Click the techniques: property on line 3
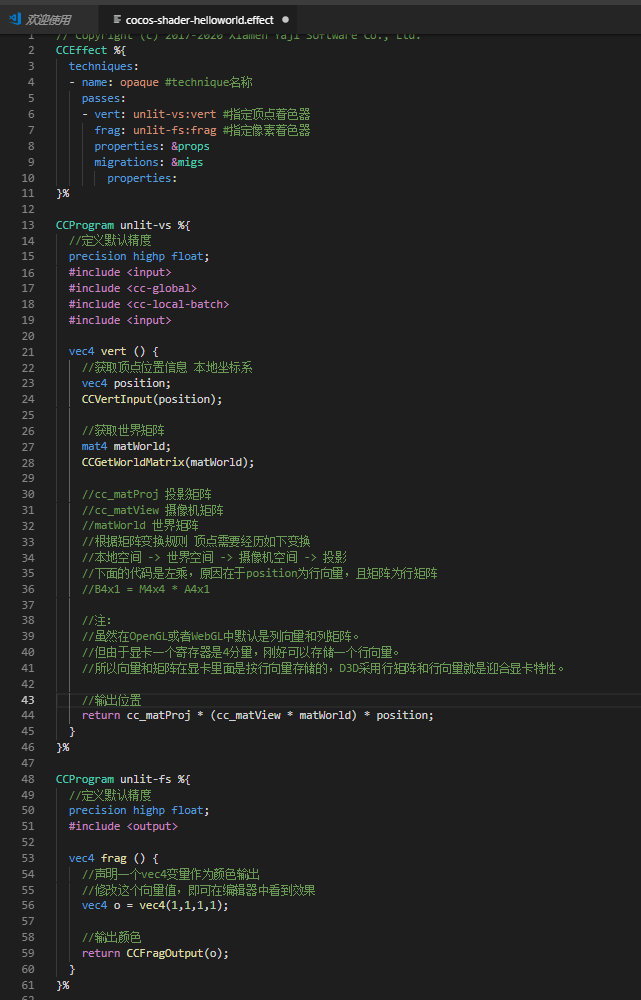Screen dimensions: 641x1000 103,66
